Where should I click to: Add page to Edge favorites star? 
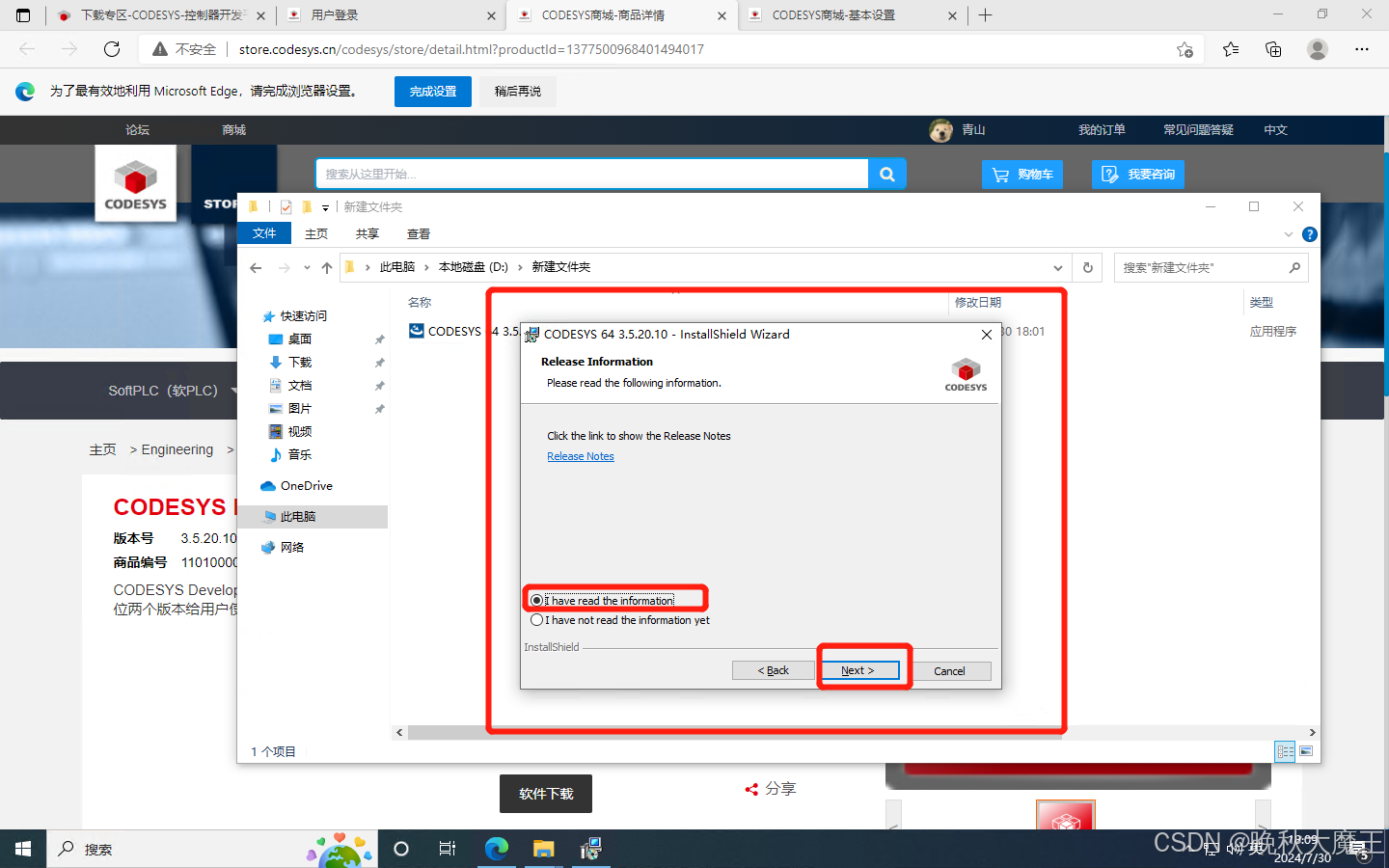tap(1185, 49)
